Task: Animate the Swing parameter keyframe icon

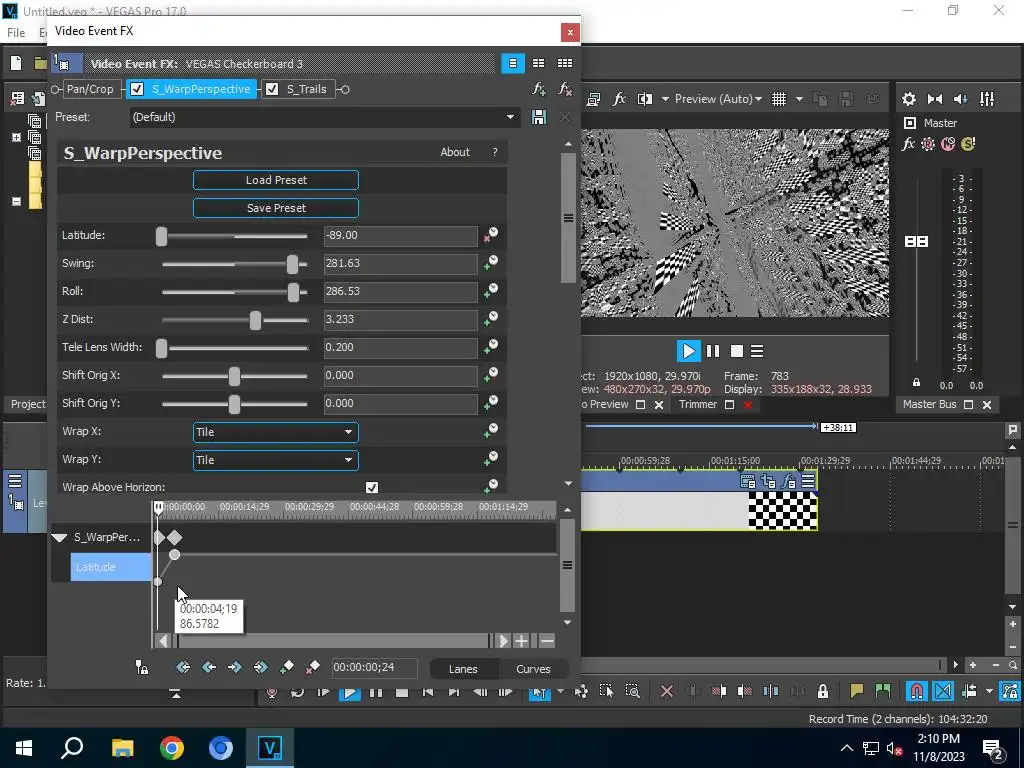Action: click(490, 263)
